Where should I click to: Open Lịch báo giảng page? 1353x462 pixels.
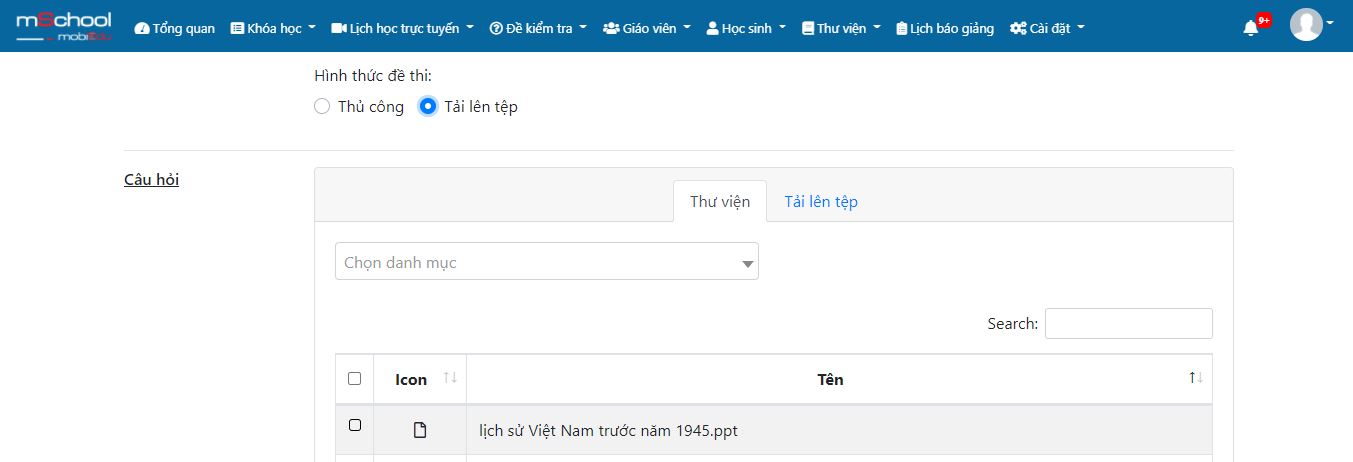945,28
